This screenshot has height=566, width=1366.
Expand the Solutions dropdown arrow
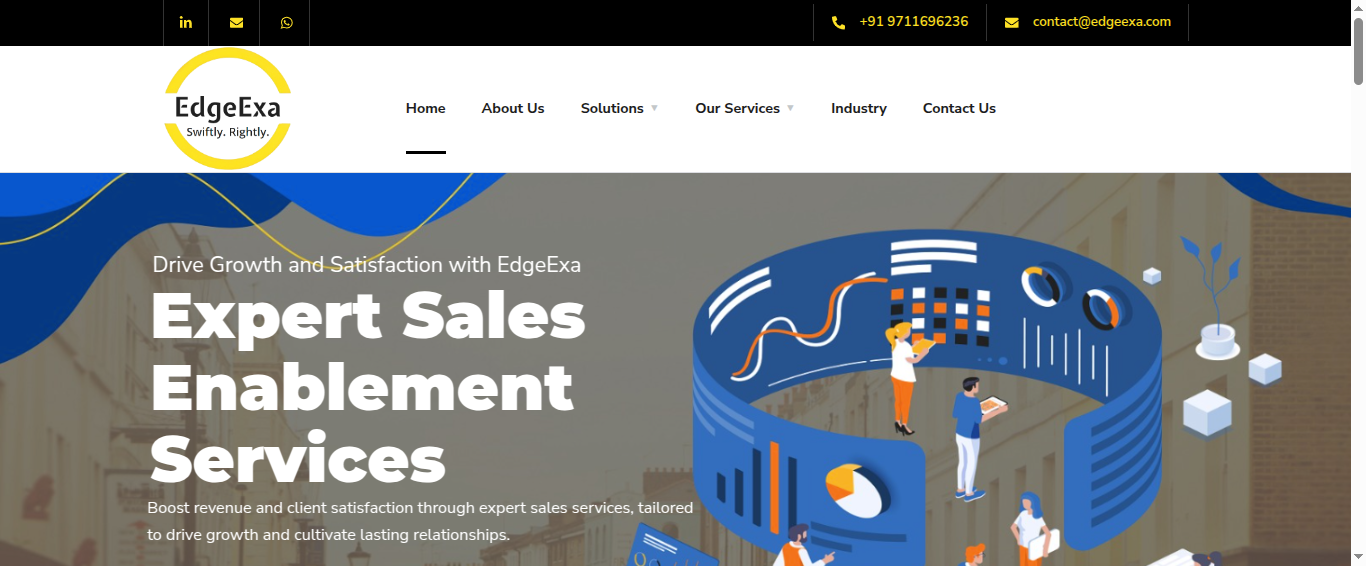tap(654, 108)
